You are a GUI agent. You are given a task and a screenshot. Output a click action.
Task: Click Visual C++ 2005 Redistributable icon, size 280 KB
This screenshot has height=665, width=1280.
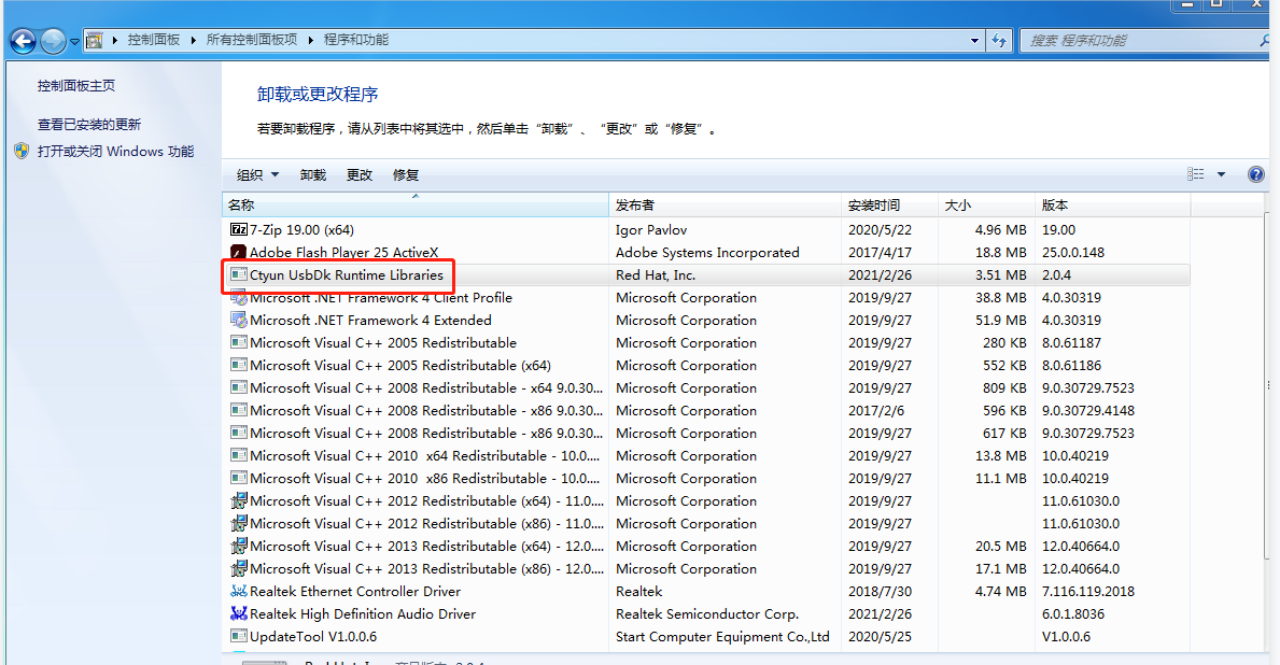coord(238,343)
